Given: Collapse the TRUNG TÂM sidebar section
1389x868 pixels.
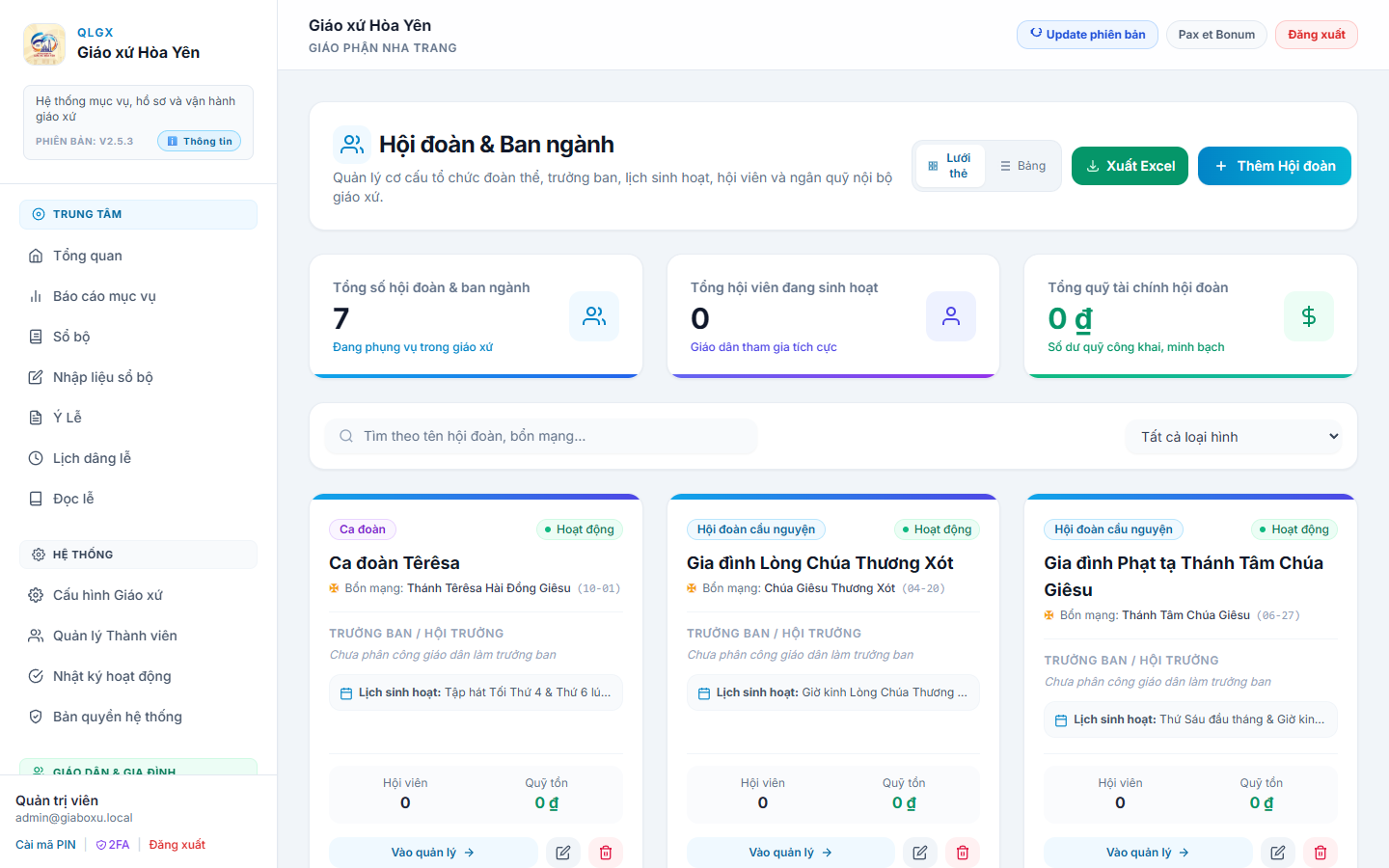Looking at the screenshot, I should click(x=138, y=214).
